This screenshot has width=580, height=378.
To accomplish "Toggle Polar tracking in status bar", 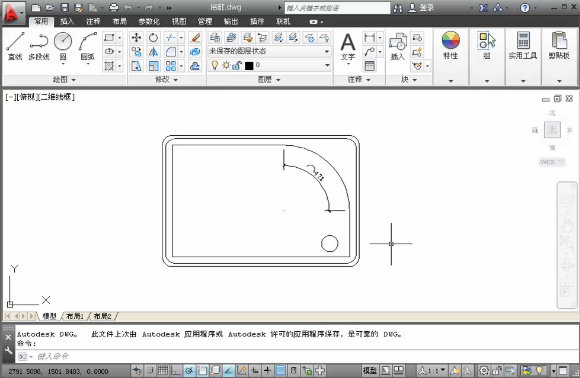I will pyautogui.click(x=189, y=370).
